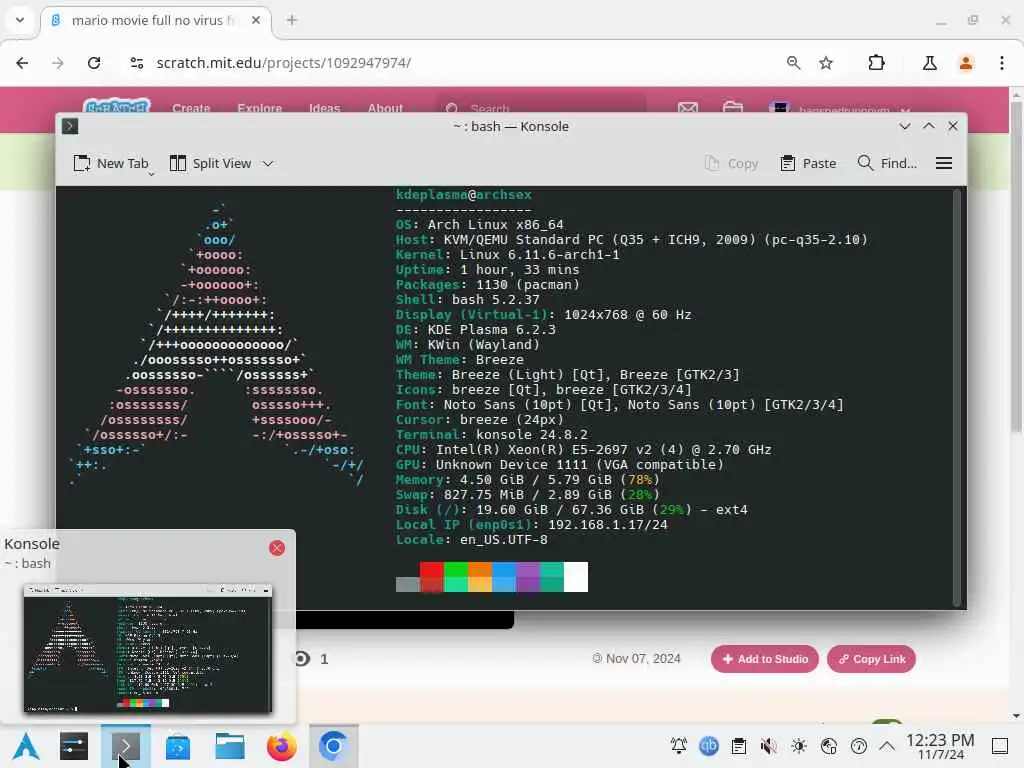Image resolution: width=1024 pixels, height=768 pixels.
Task: Open the network tray icon
Action: [829, 746]
